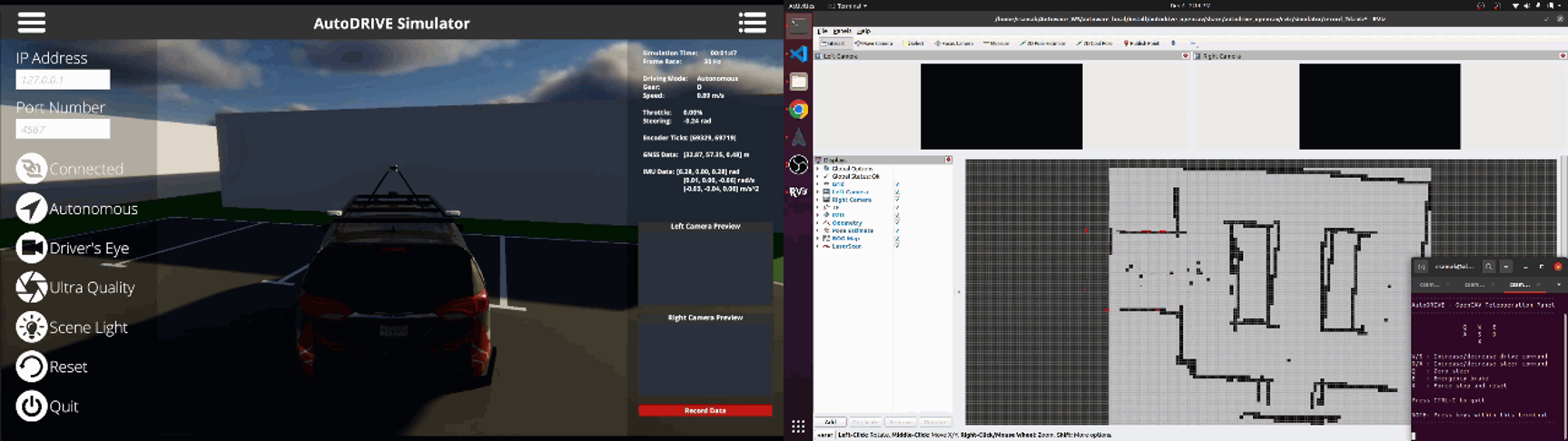Viewport: 1568px width, 441px height.
Task: Expand the Left Camera display entry
Action: tap(817, 192)
